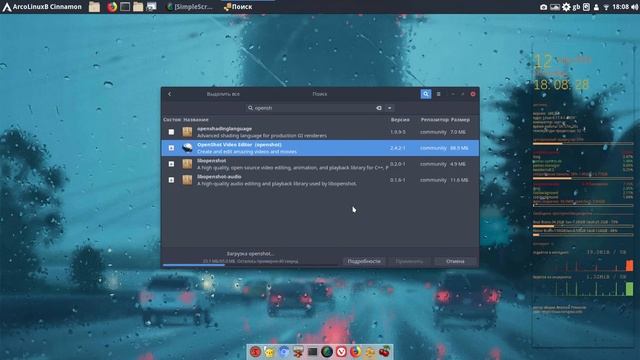Launch the green globe icon in the dock
This screenshot has height=360, width=640.
pos(327,351)
